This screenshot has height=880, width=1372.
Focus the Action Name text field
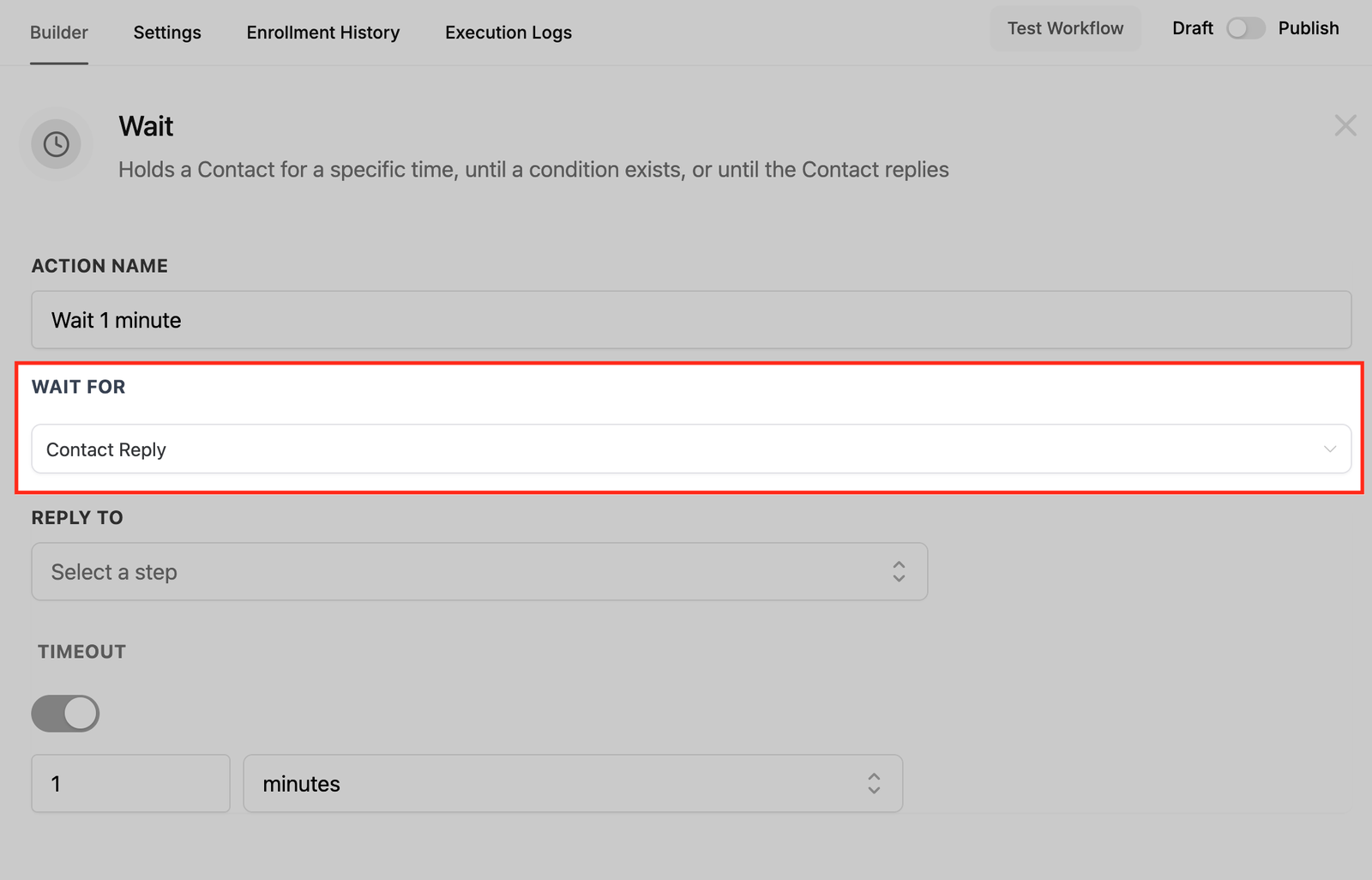click(x=690, y=320)
